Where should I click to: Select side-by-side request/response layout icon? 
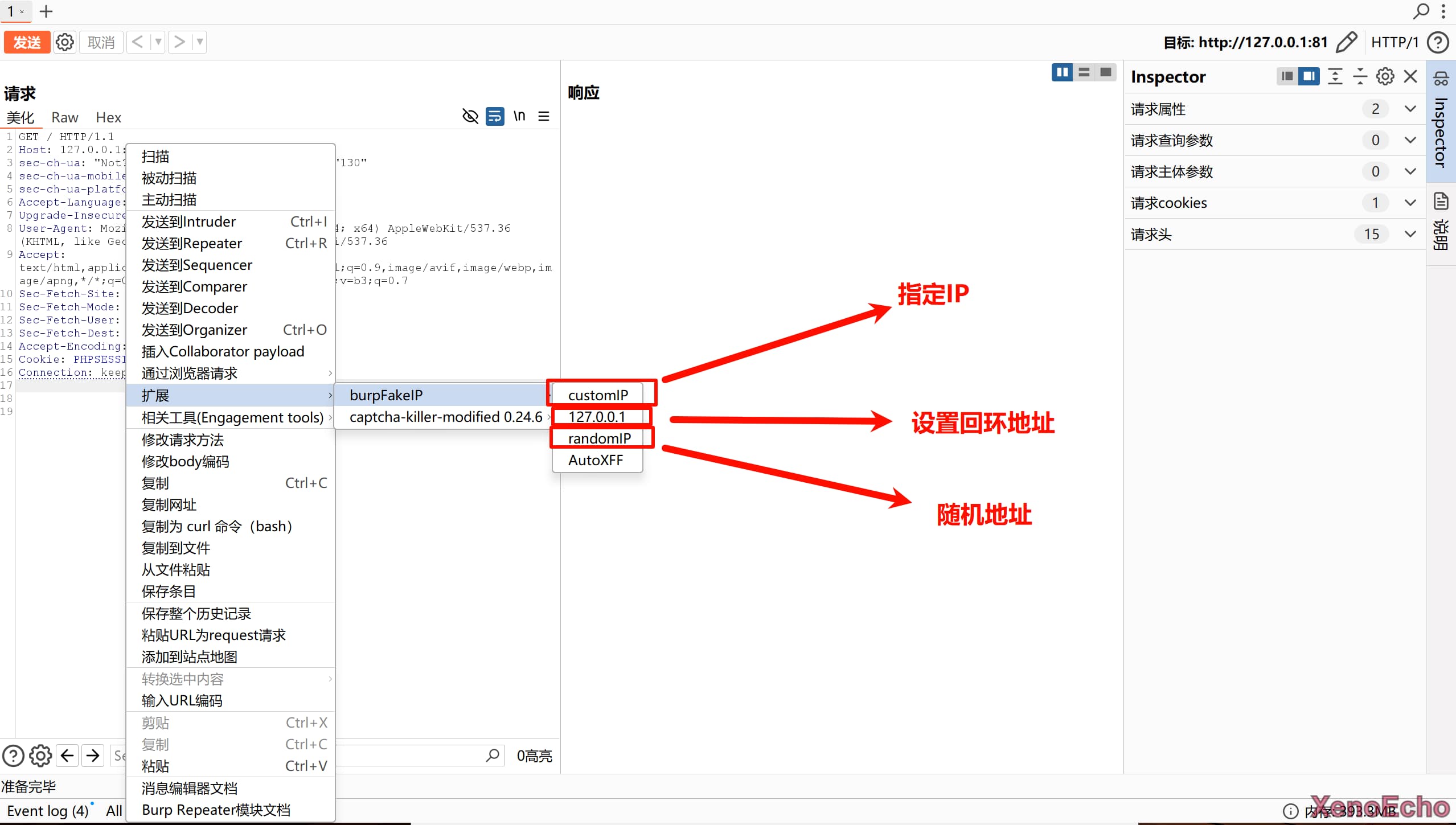(x=1061, y=72)
